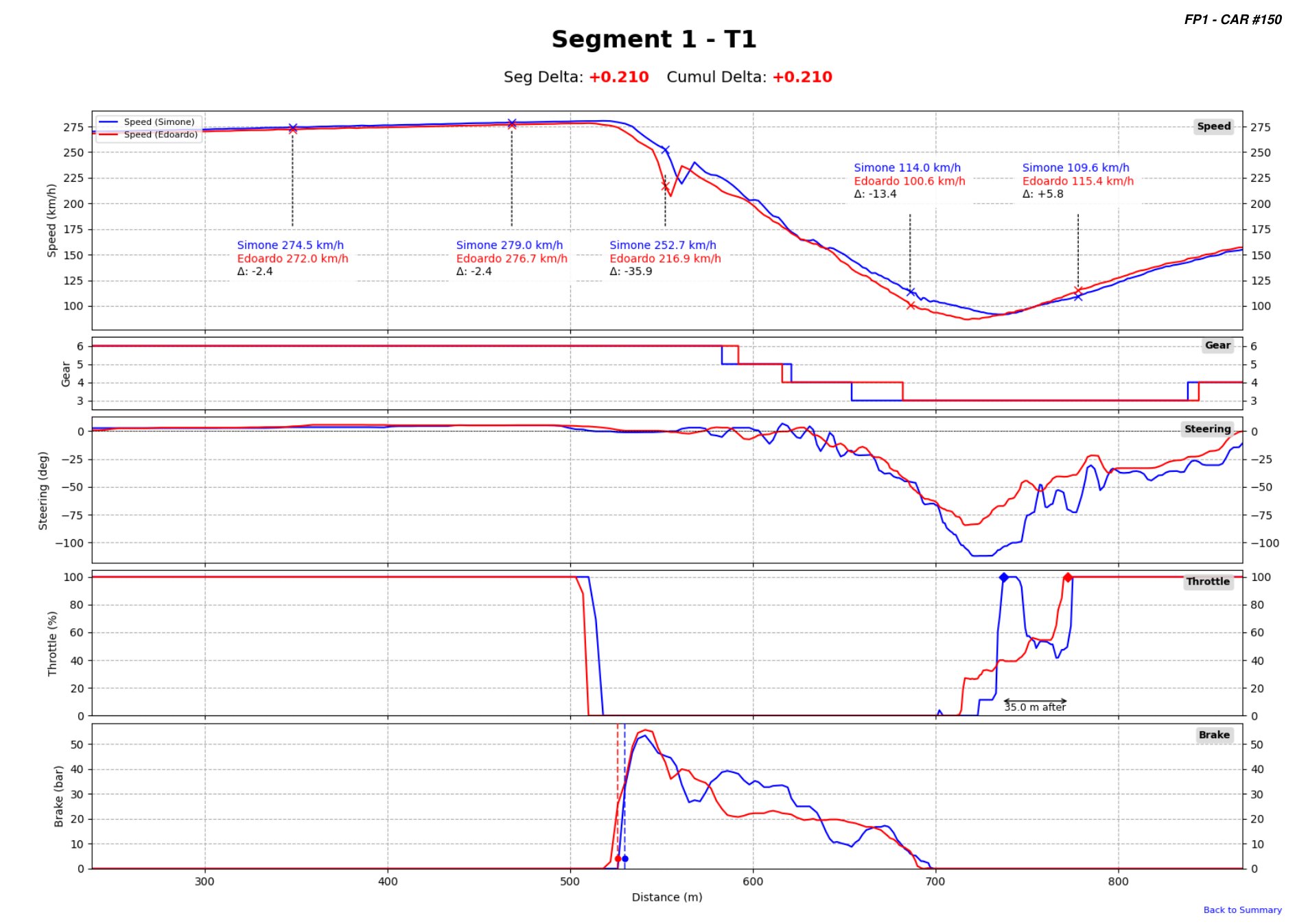Click the FP1 - CAR #150 label

[x=1233, y=19]
